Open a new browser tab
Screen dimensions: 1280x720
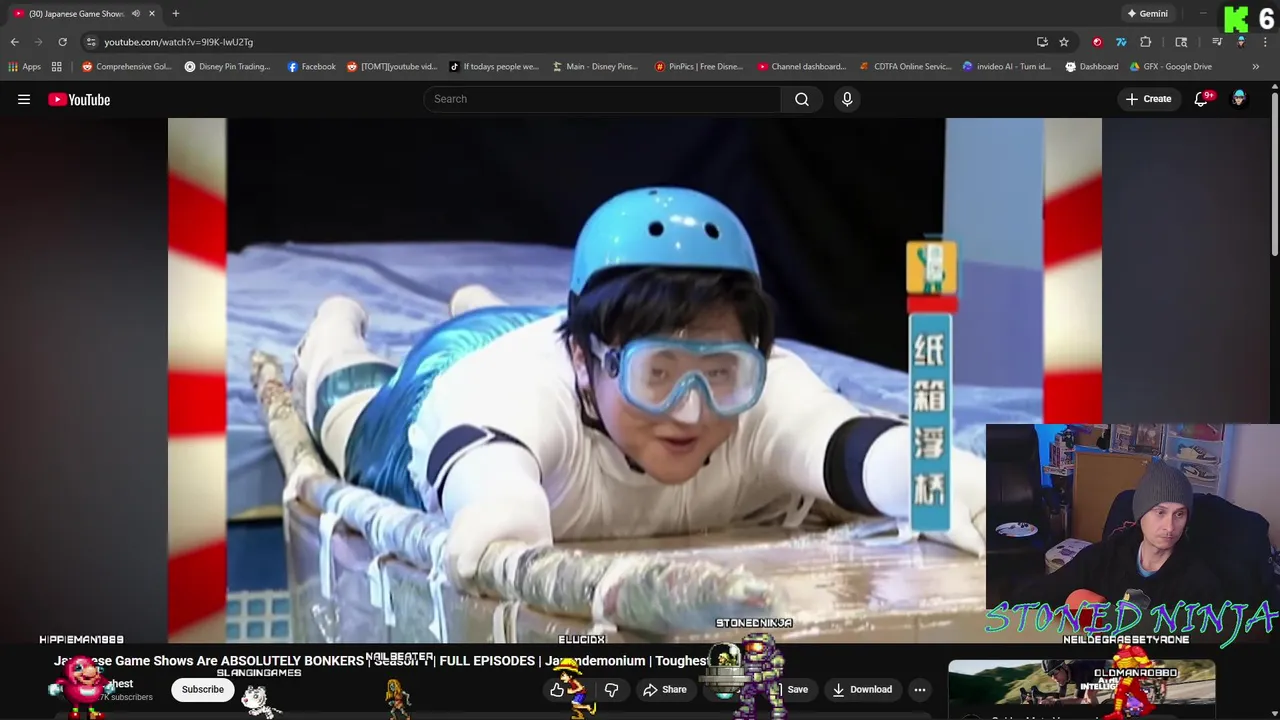(x=176, y=14)
